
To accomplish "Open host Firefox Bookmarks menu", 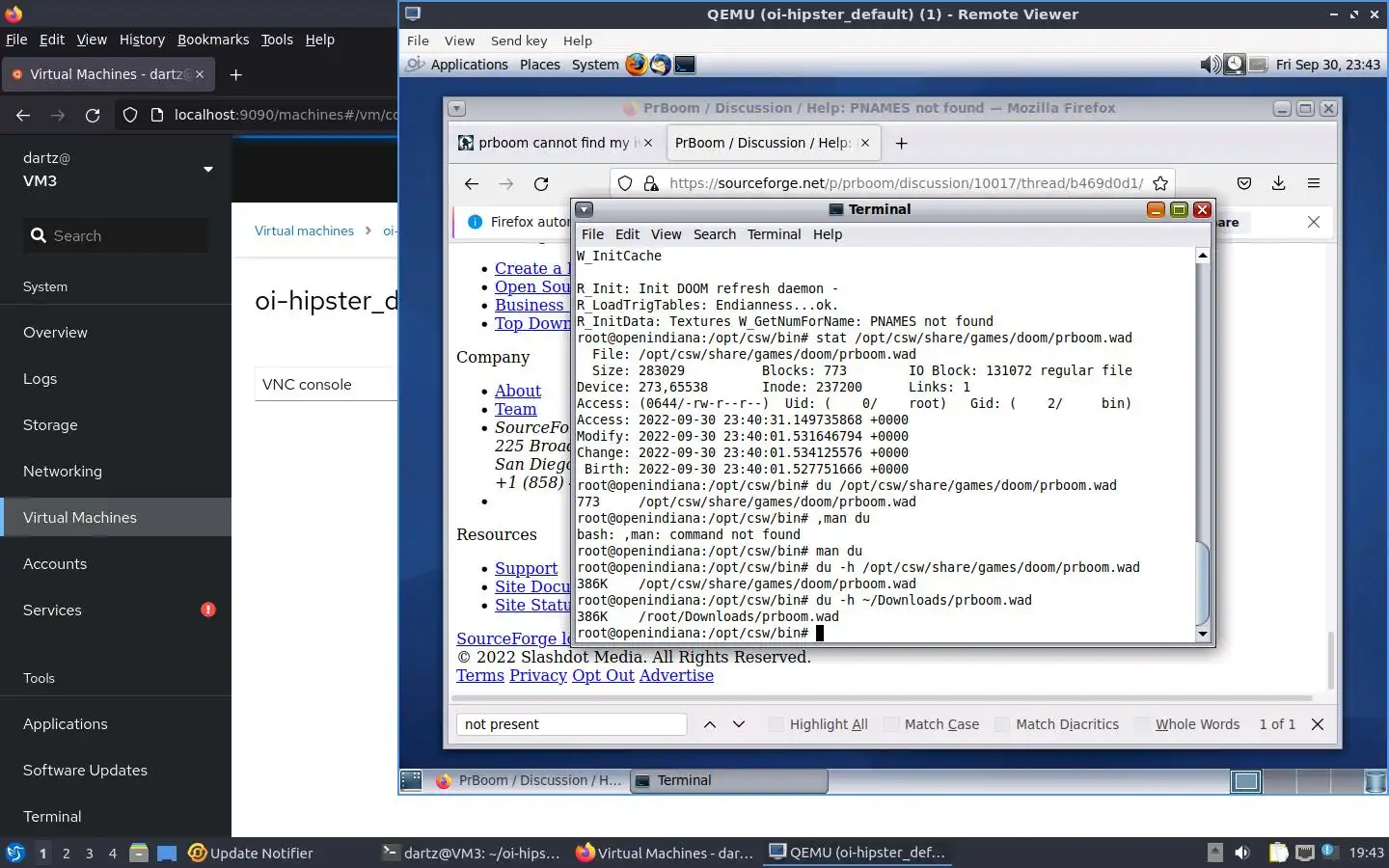I will pyautogui.click(x=213, y=40).
